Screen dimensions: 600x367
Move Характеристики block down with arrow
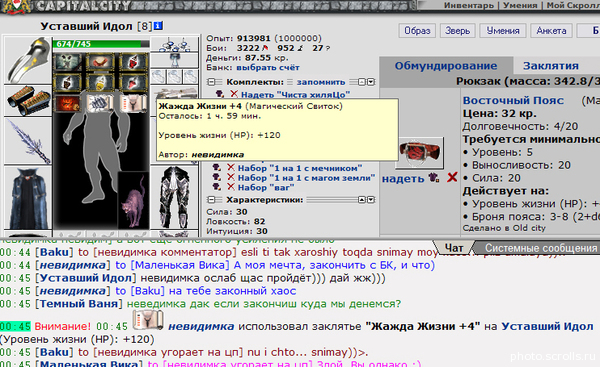[371, 200]
